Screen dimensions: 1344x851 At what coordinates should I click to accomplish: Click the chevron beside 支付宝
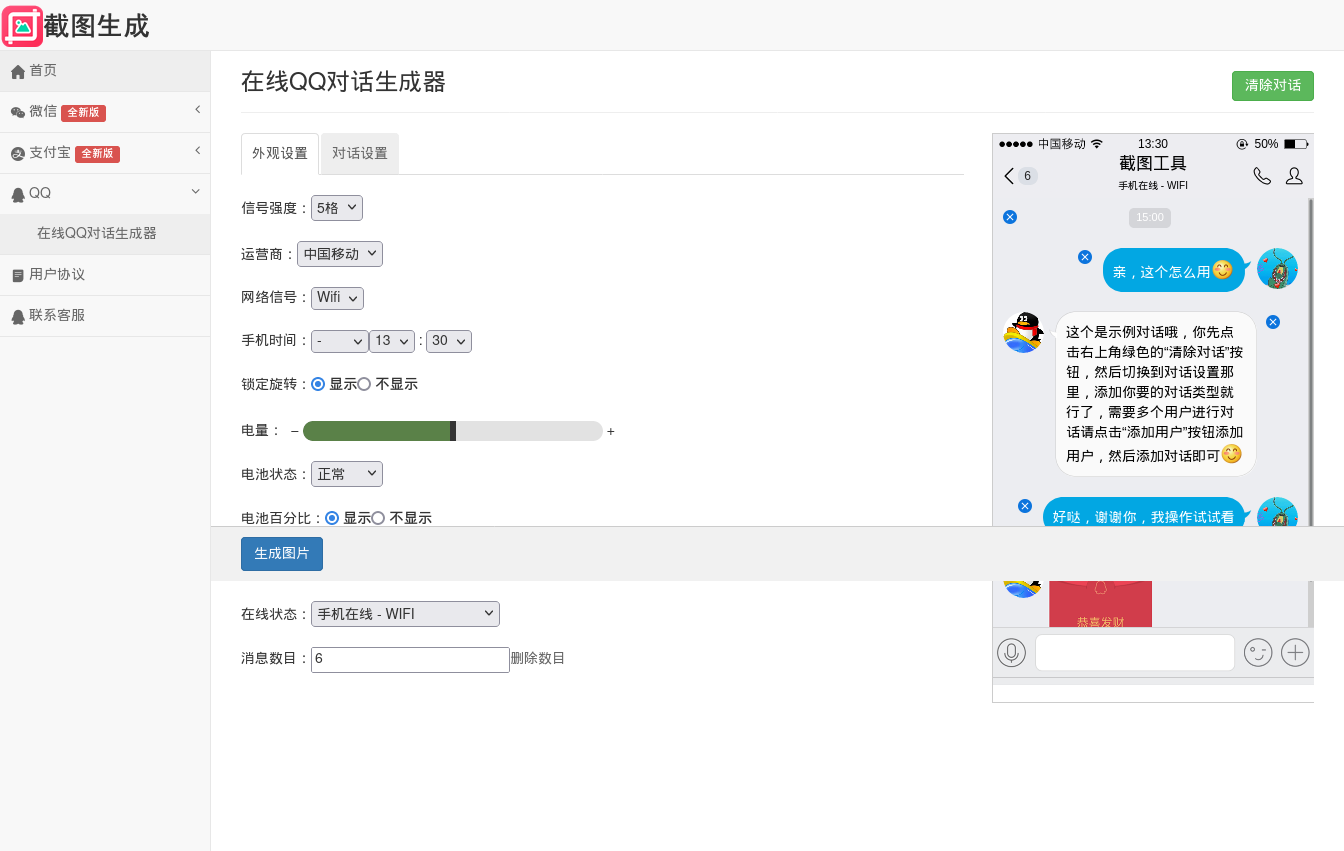197,150
